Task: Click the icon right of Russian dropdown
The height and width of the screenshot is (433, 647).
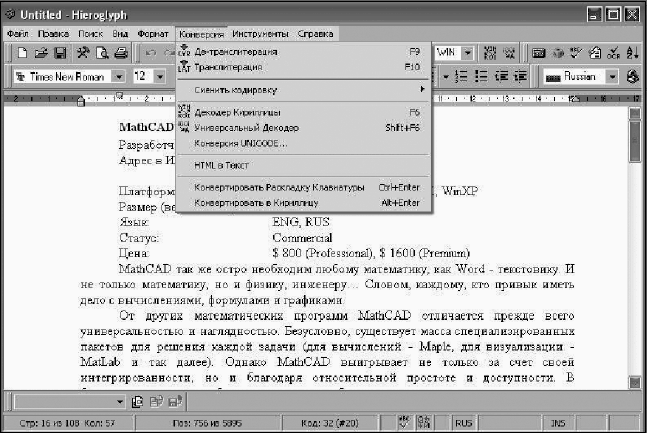Action: (x=632, y=76)
